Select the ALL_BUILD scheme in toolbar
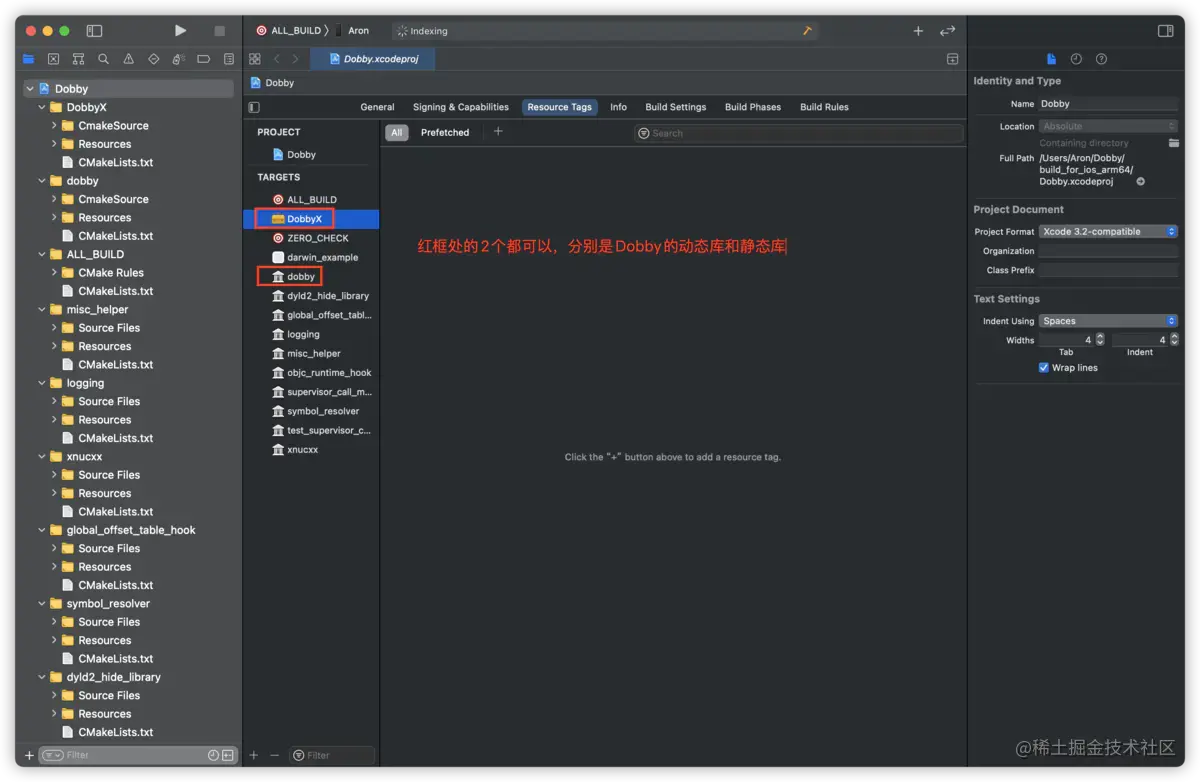Image resolution: width=1200 pixels, height=782 pixels. pyautogui.click(x=288, y=31)
